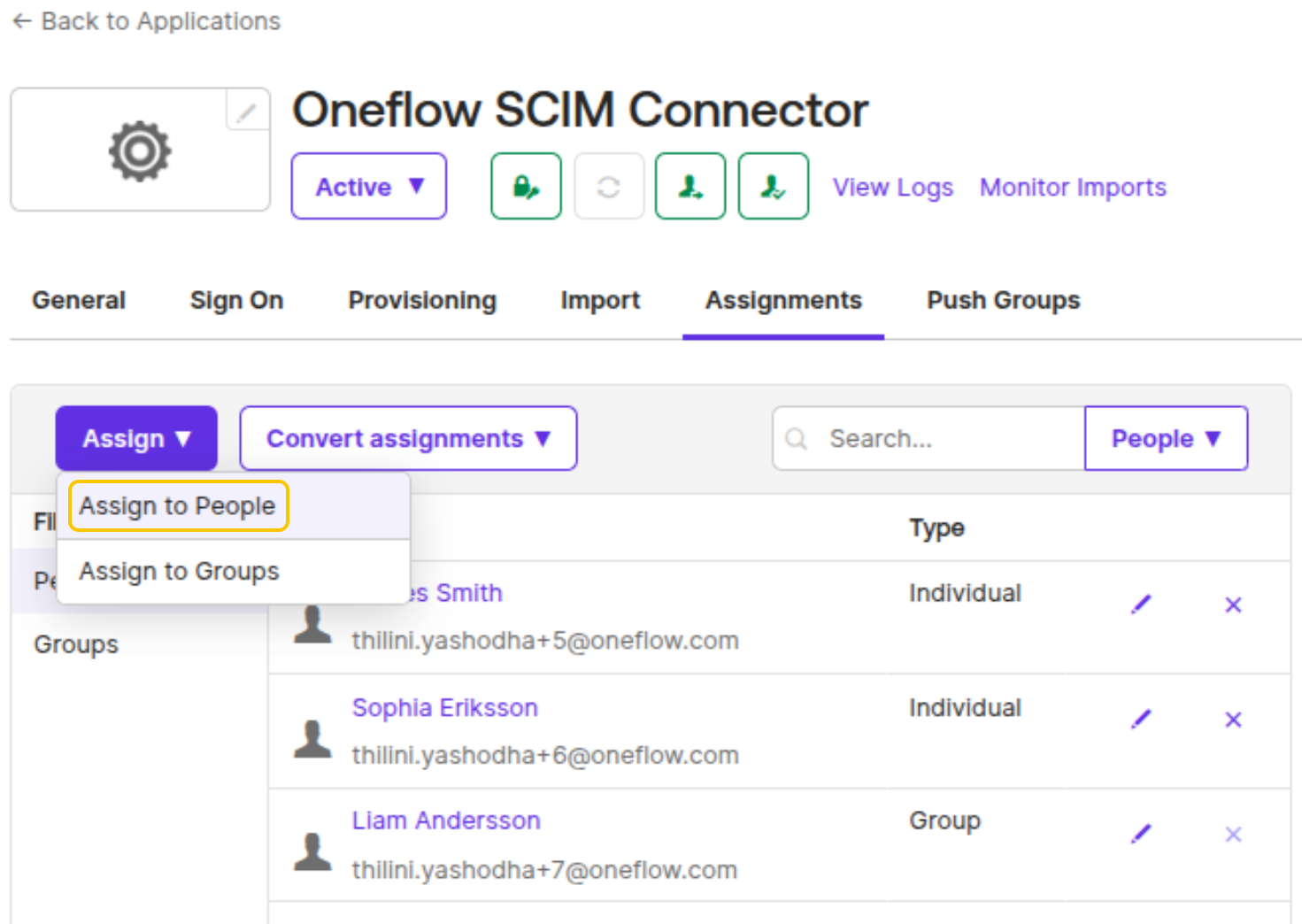The height and width of the screenshot is (924, 1302).
Task: Click the green lock credentials icon
Action: click(x=527, y=187)
